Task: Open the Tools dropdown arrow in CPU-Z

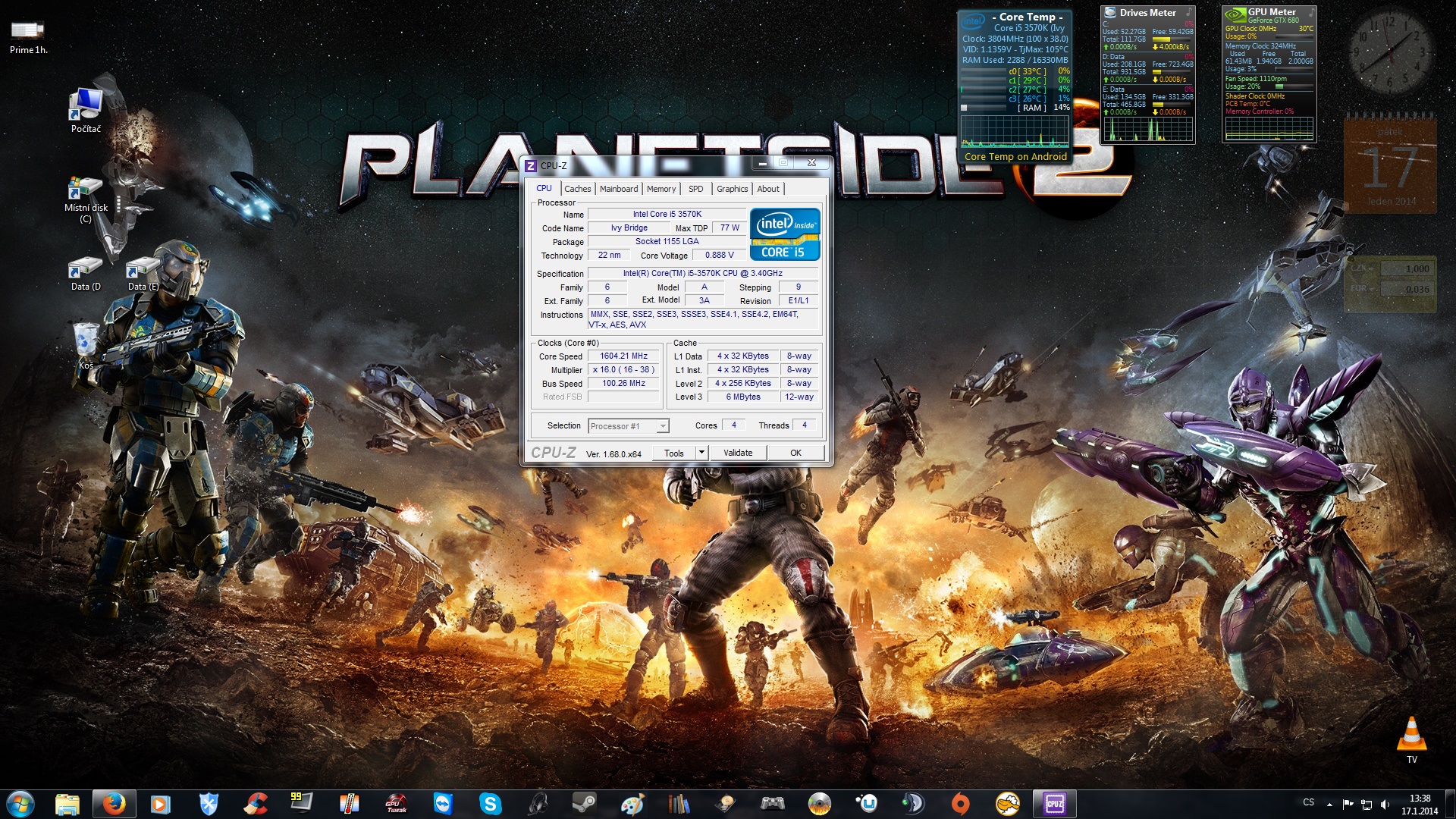Action: coord(701,453)
